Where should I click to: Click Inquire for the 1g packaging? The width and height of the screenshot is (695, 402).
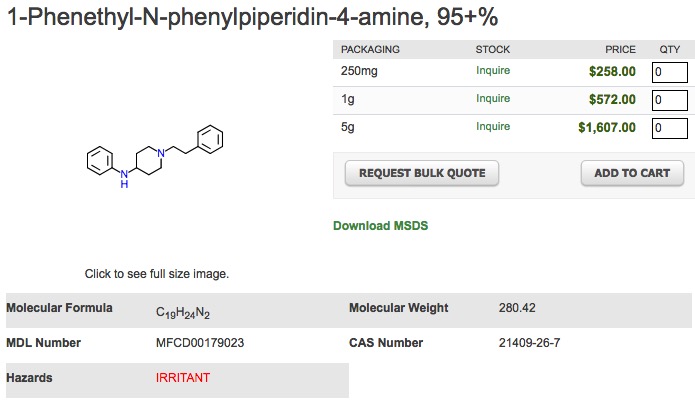click(493, 99)
